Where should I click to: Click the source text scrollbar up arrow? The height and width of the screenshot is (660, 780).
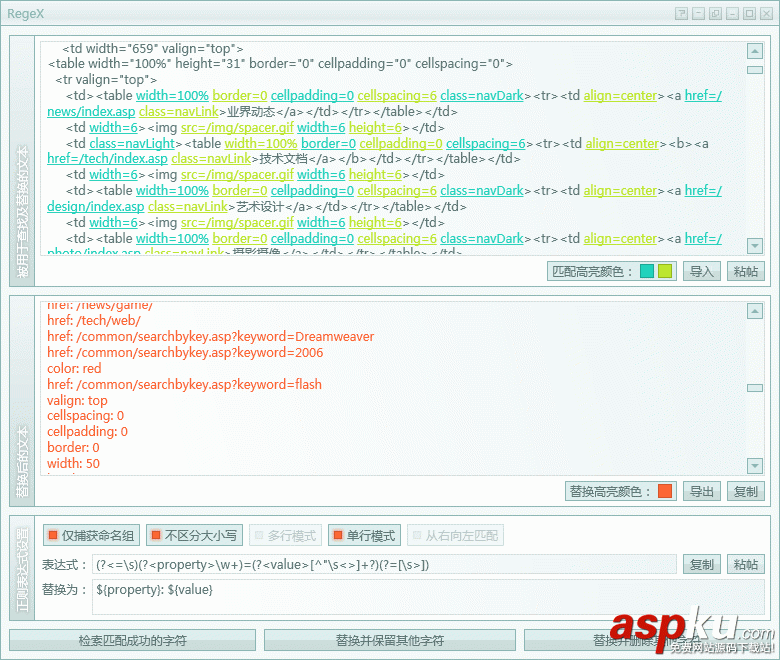[755, 51]
